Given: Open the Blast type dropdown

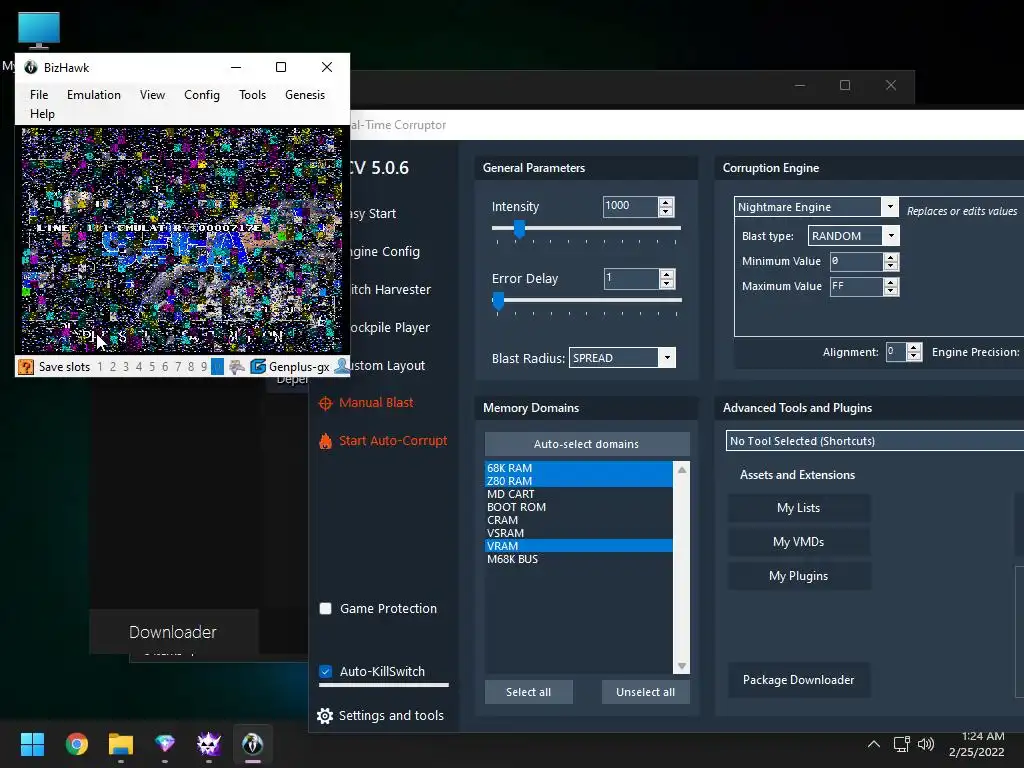Looking at the screenshot, I should [x=891, y=236].
